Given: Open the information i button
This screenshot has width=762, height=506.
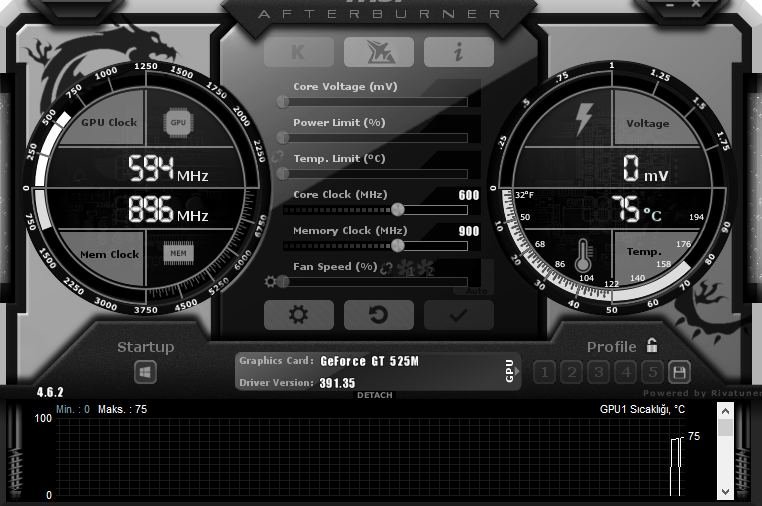Looking at the screenshot, I should click(458, 52).
